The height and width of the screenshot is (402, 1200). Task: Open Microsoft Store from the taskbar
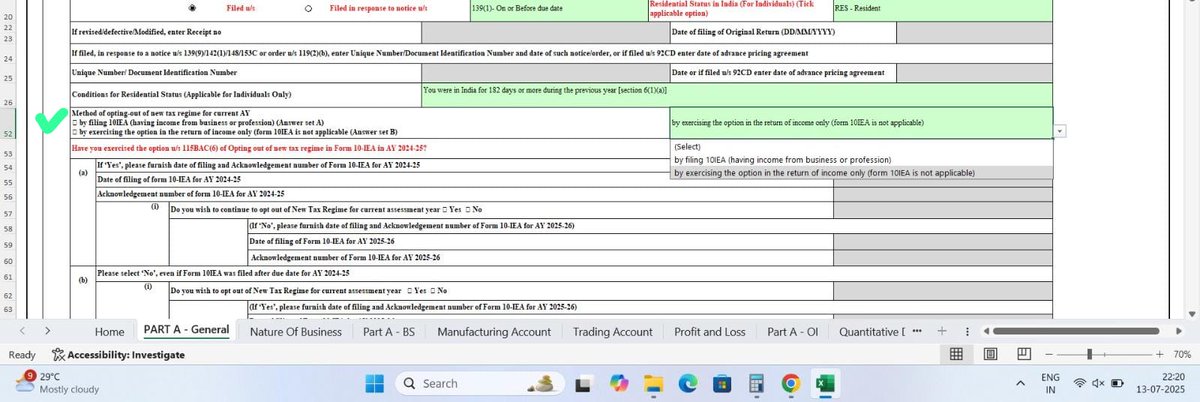coord(721,384)
